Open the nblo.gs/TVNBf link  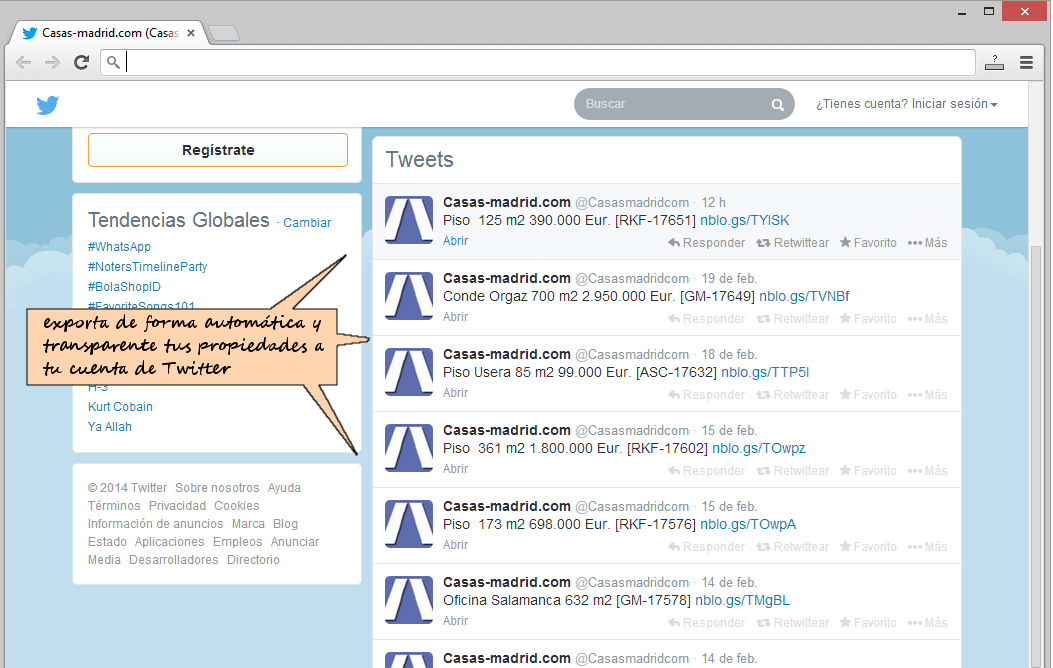(804, 296)
